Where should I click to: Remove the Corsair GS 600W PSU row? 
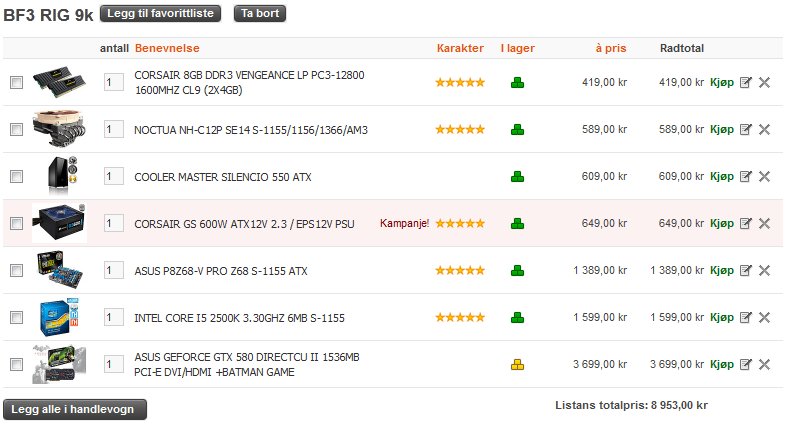(x=764, y=223)
